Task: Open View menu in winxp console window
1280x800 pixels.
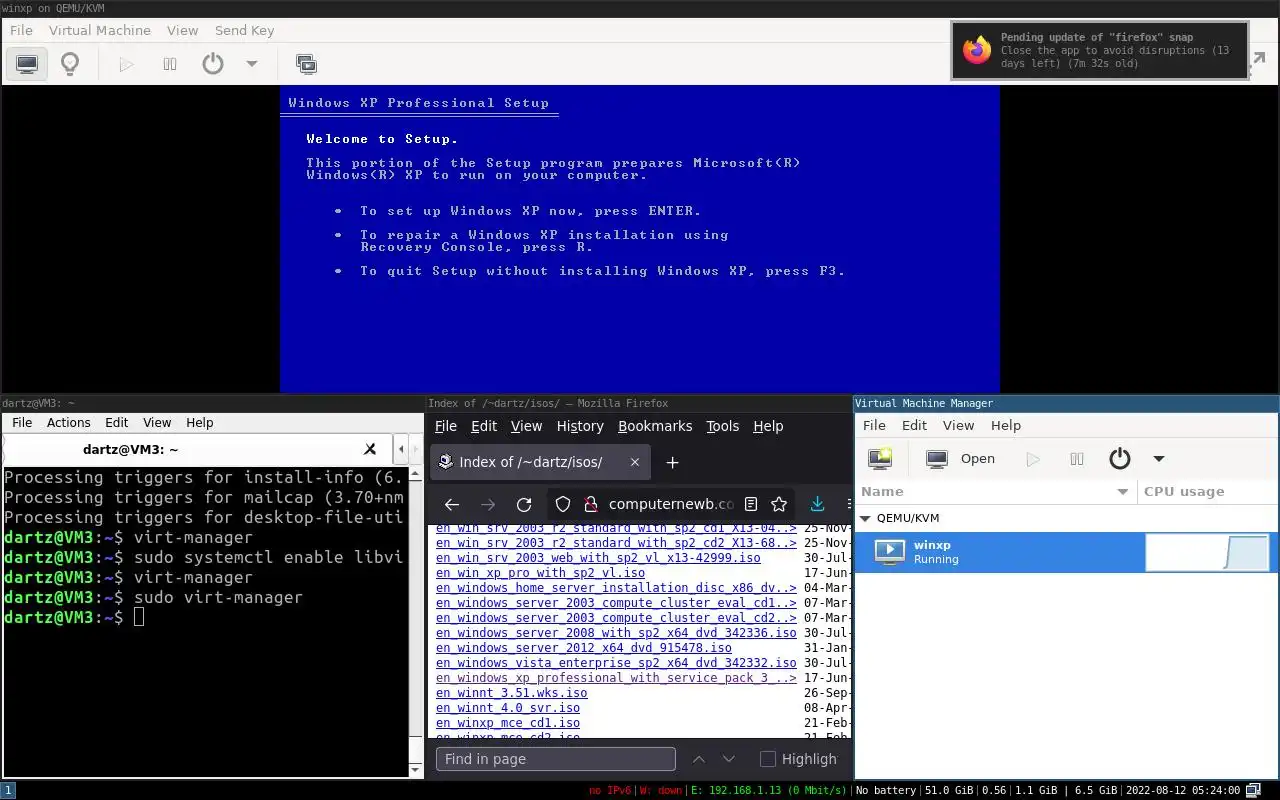Action: pyautogui.click(x=182, y=30)
